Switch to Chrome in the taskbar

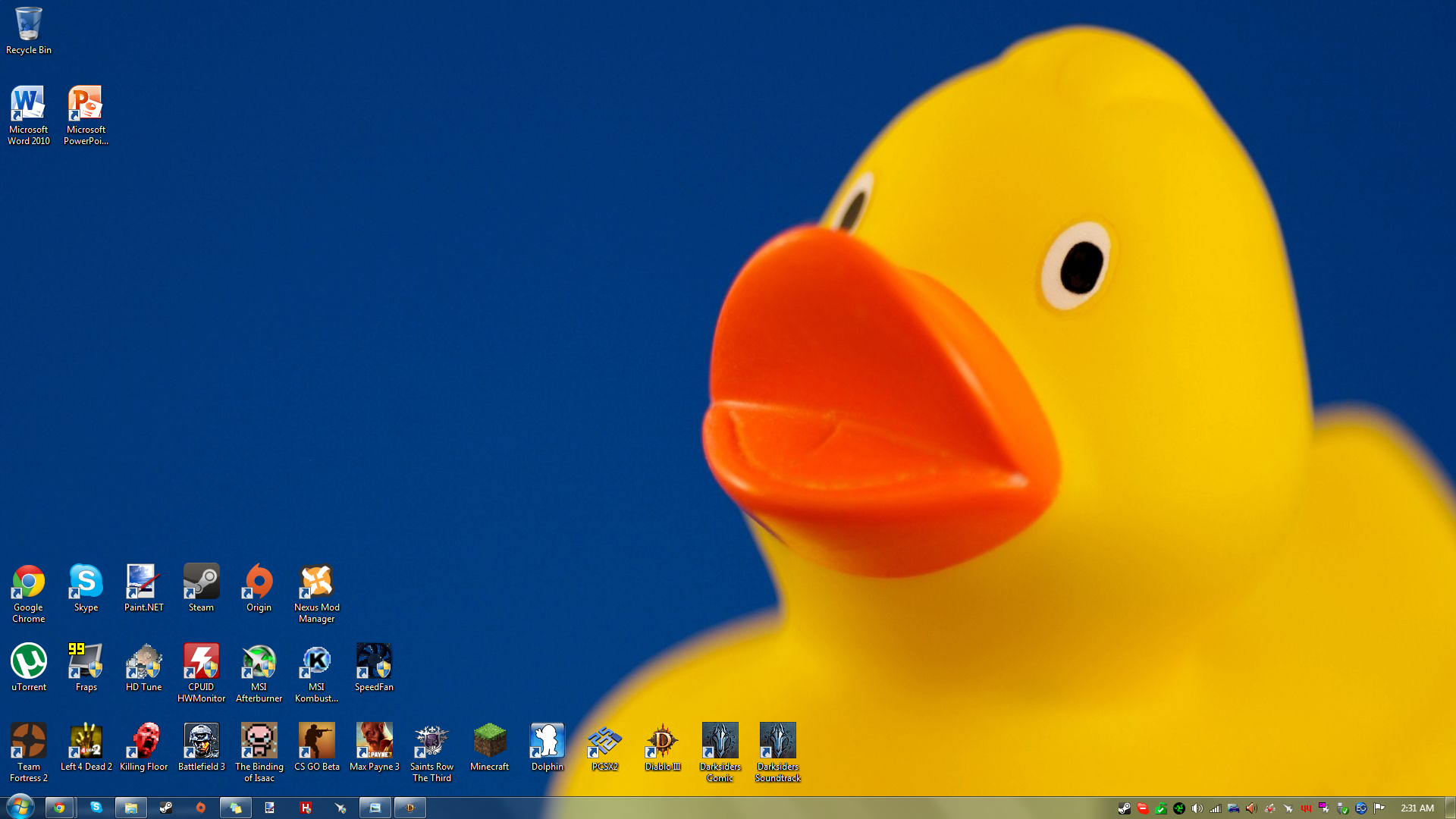(x=59, y=808)
